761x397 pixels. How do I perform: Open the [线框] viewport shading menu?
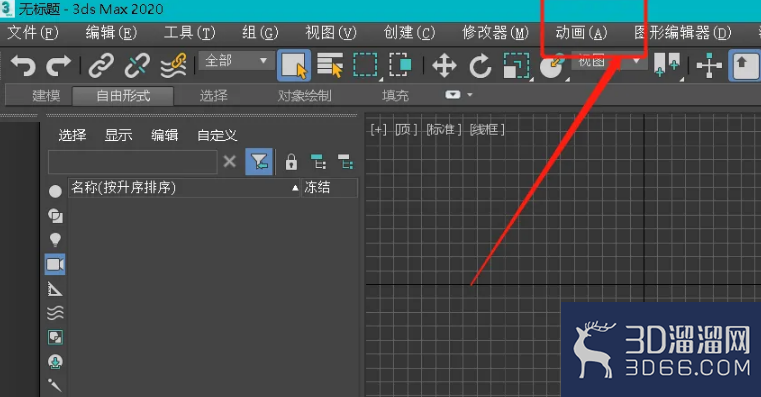click(487, 130)
